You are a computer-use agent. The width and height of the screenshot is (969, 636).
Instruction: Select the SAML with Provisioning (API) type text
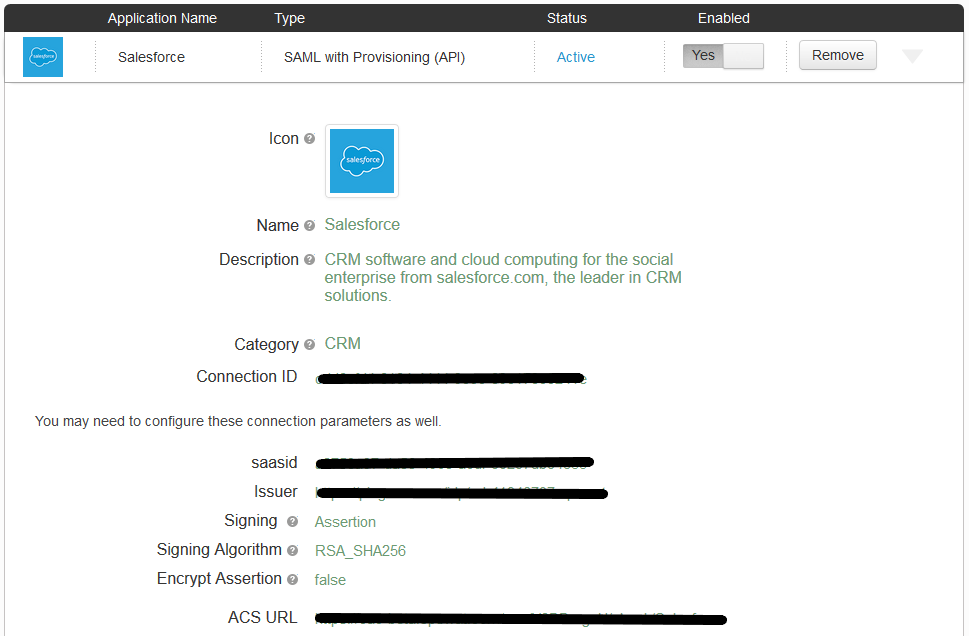point(374,57)
